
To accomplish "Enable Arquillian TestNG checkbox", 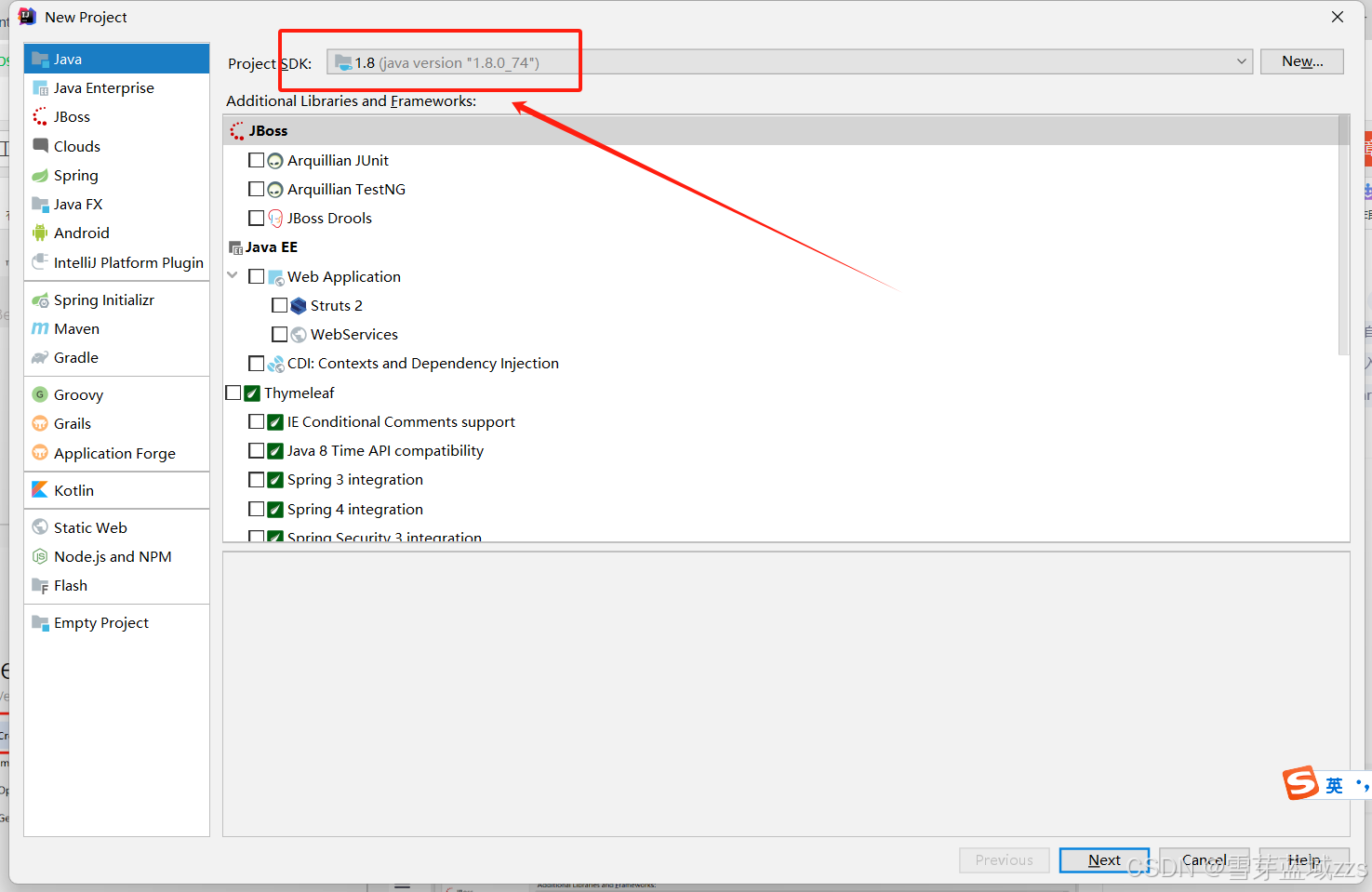I will (x=257, y=189).
